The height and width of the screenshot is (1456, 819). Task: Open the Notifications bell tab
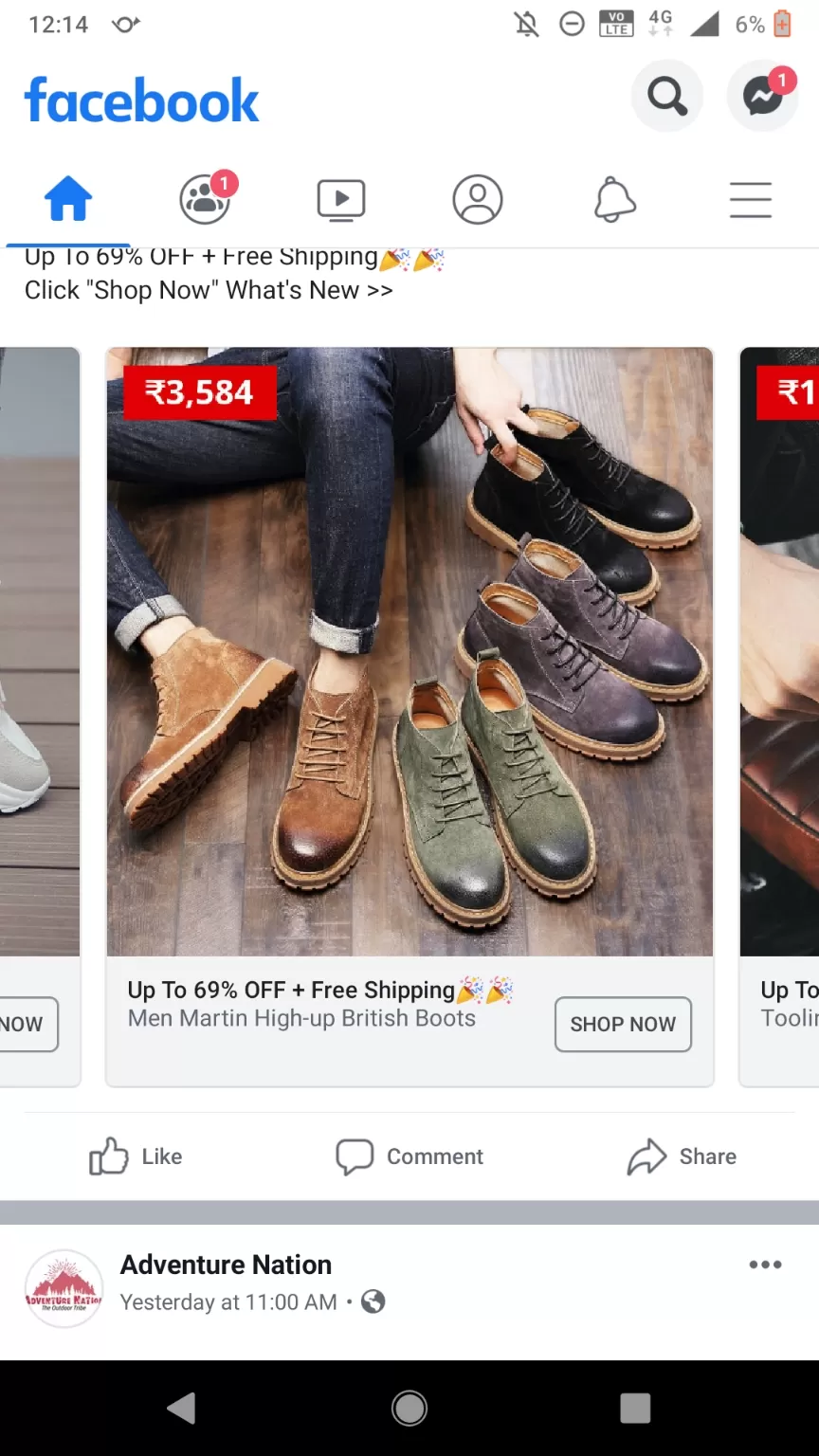(614, 201)
